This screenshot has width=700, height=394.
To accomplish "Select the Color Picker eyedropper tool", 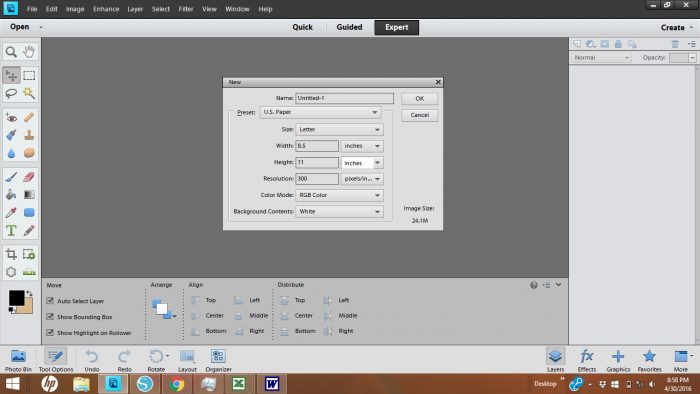I will pyautogui.click(x=11, y=212).
